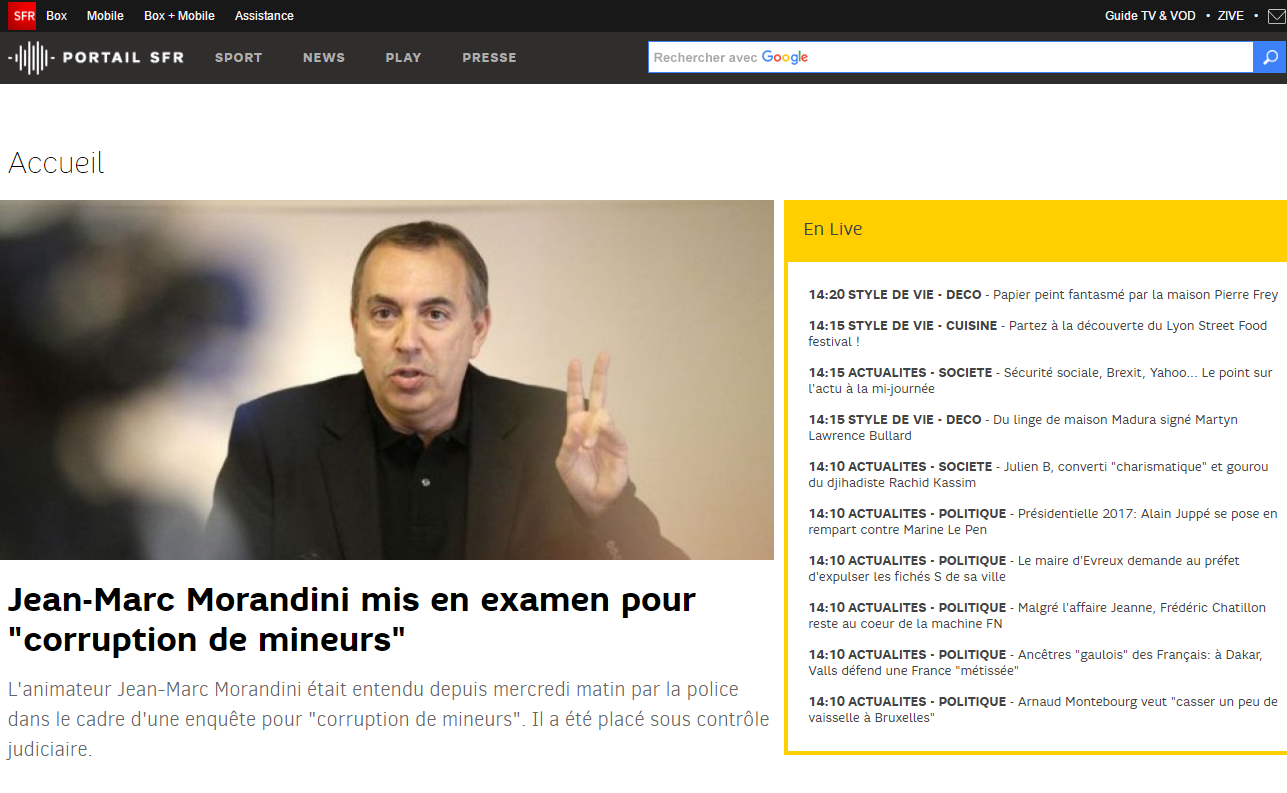Read the Morandini article summary paragraph
Viewport: 1287px width, 793px height.
[388, 720]
